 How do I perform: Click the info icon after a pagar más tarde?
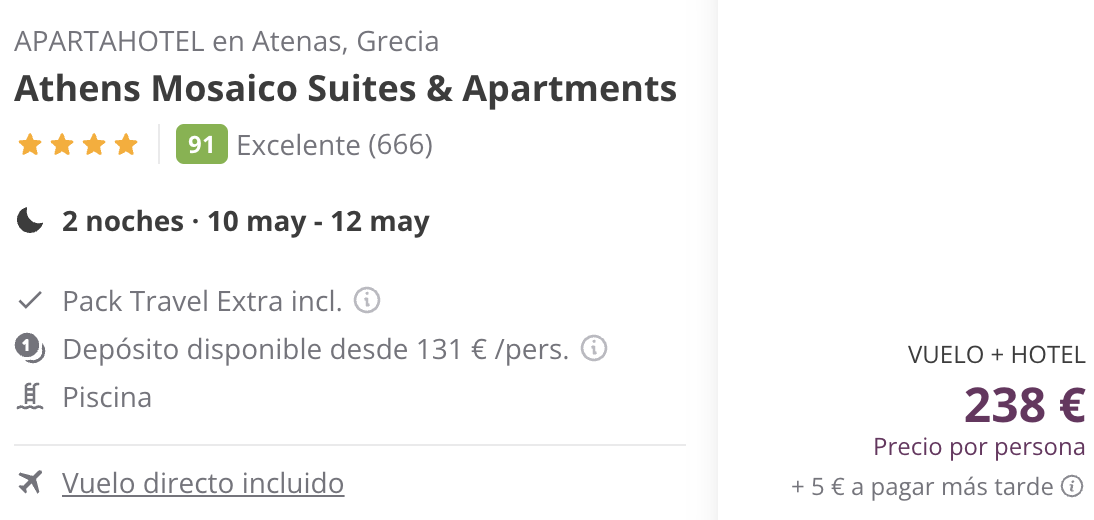[x=1072, y=486]
